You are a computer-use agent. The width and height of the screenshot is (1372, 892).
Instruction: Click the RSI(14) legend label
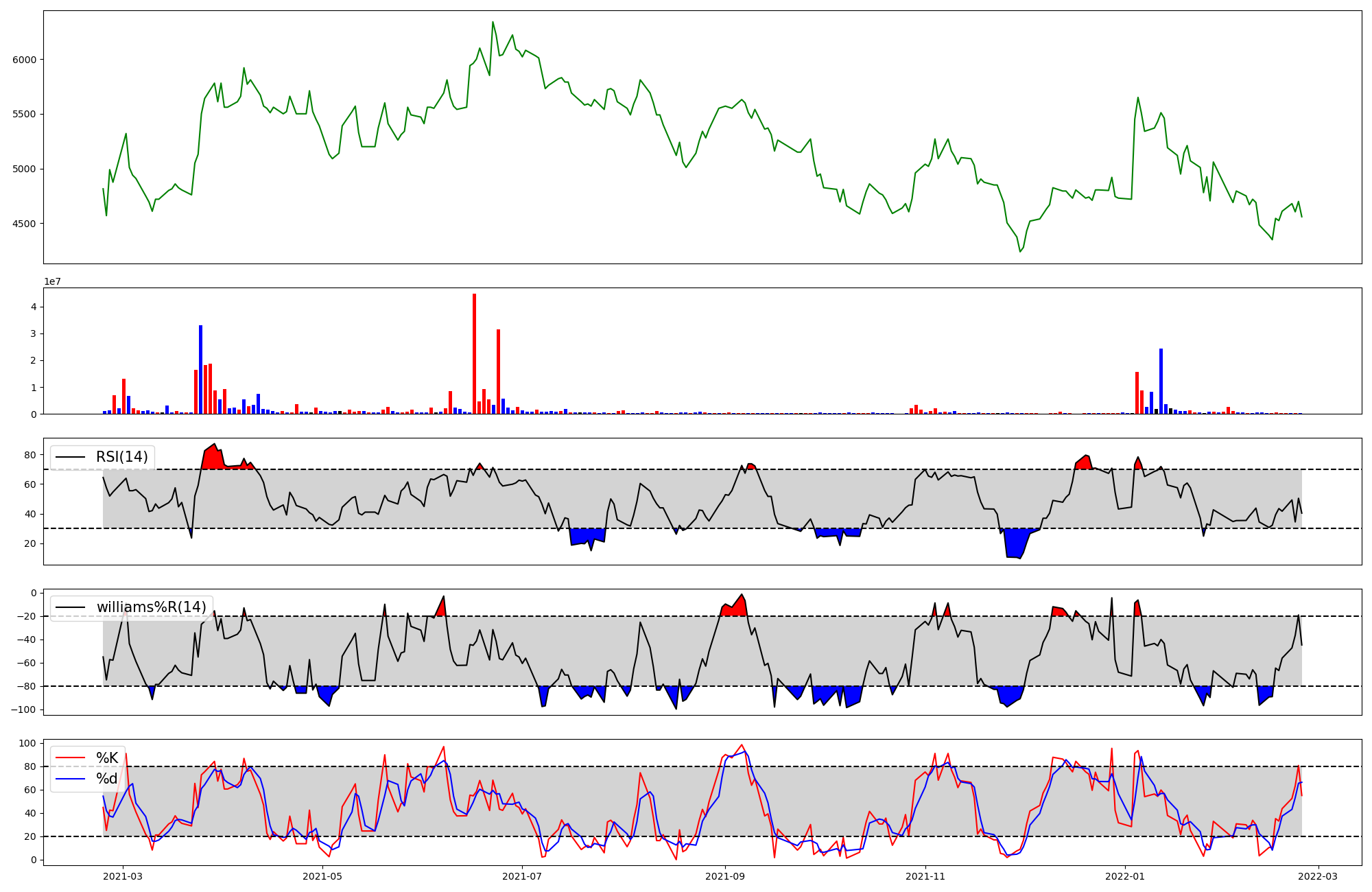pyautogui.click(x=121, y=457)
